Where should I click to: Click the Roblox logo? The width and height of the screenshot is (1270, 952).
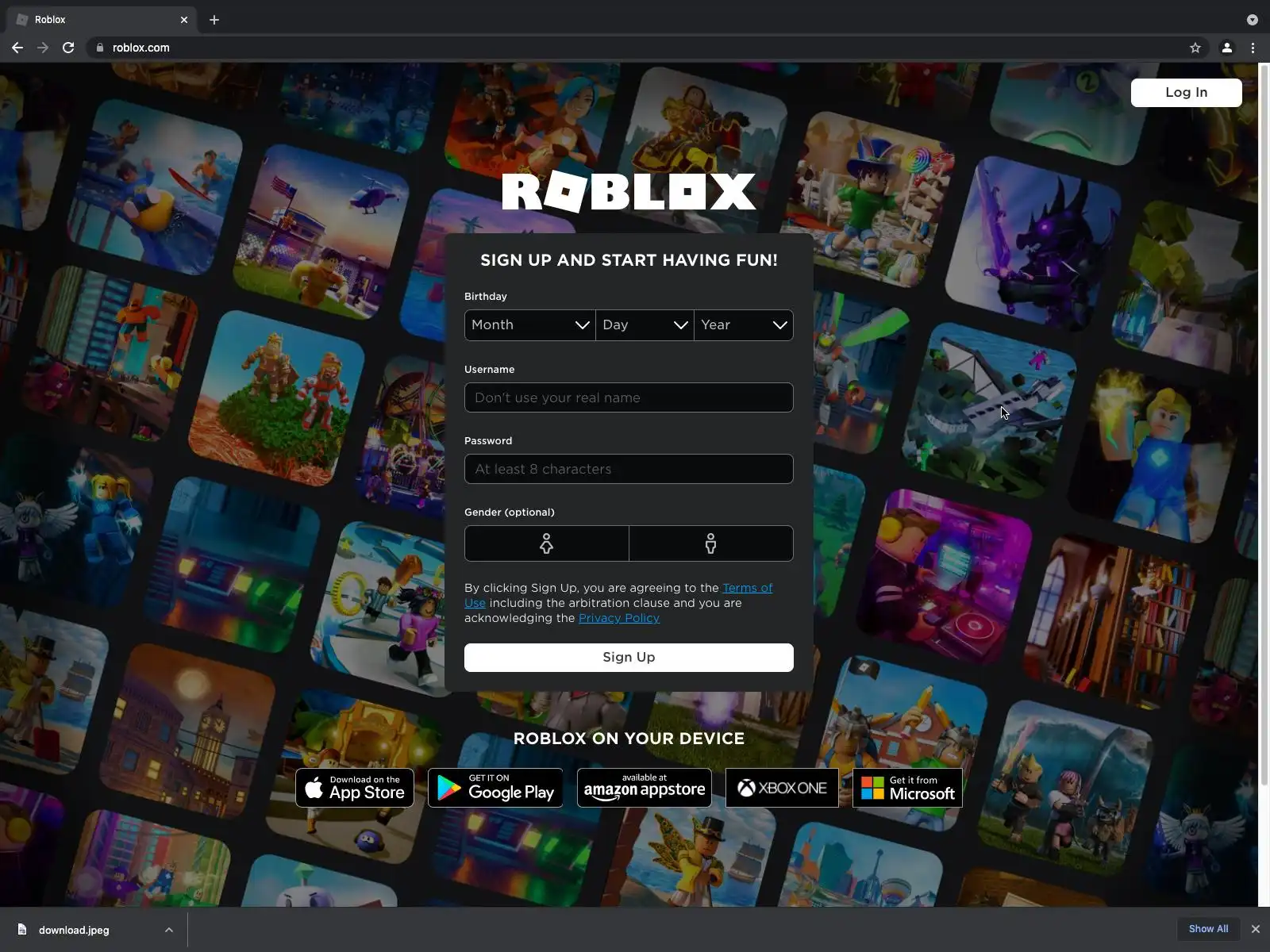[x=629, y=191]
